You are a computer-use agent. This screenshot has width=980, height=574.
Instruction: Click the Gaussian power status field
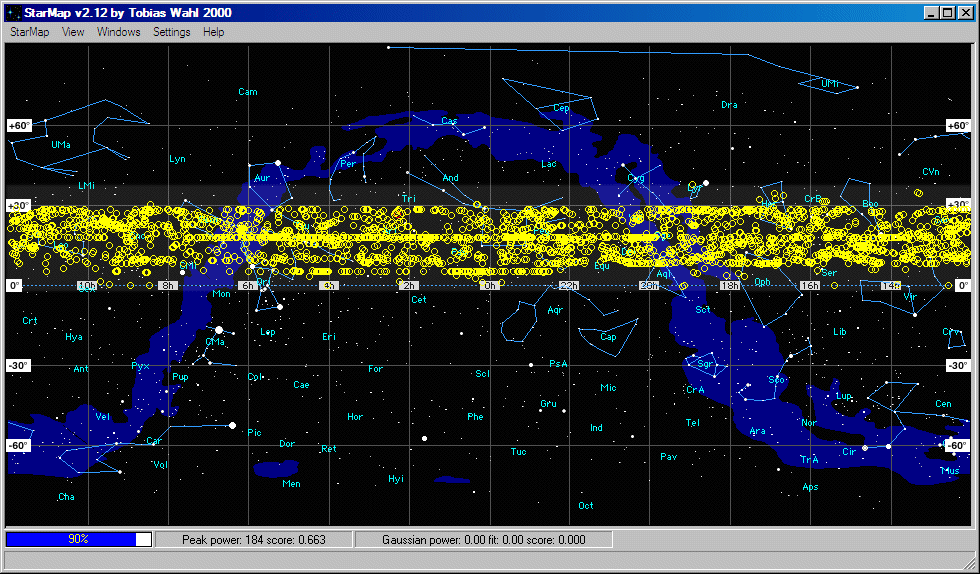click(483, 539)
